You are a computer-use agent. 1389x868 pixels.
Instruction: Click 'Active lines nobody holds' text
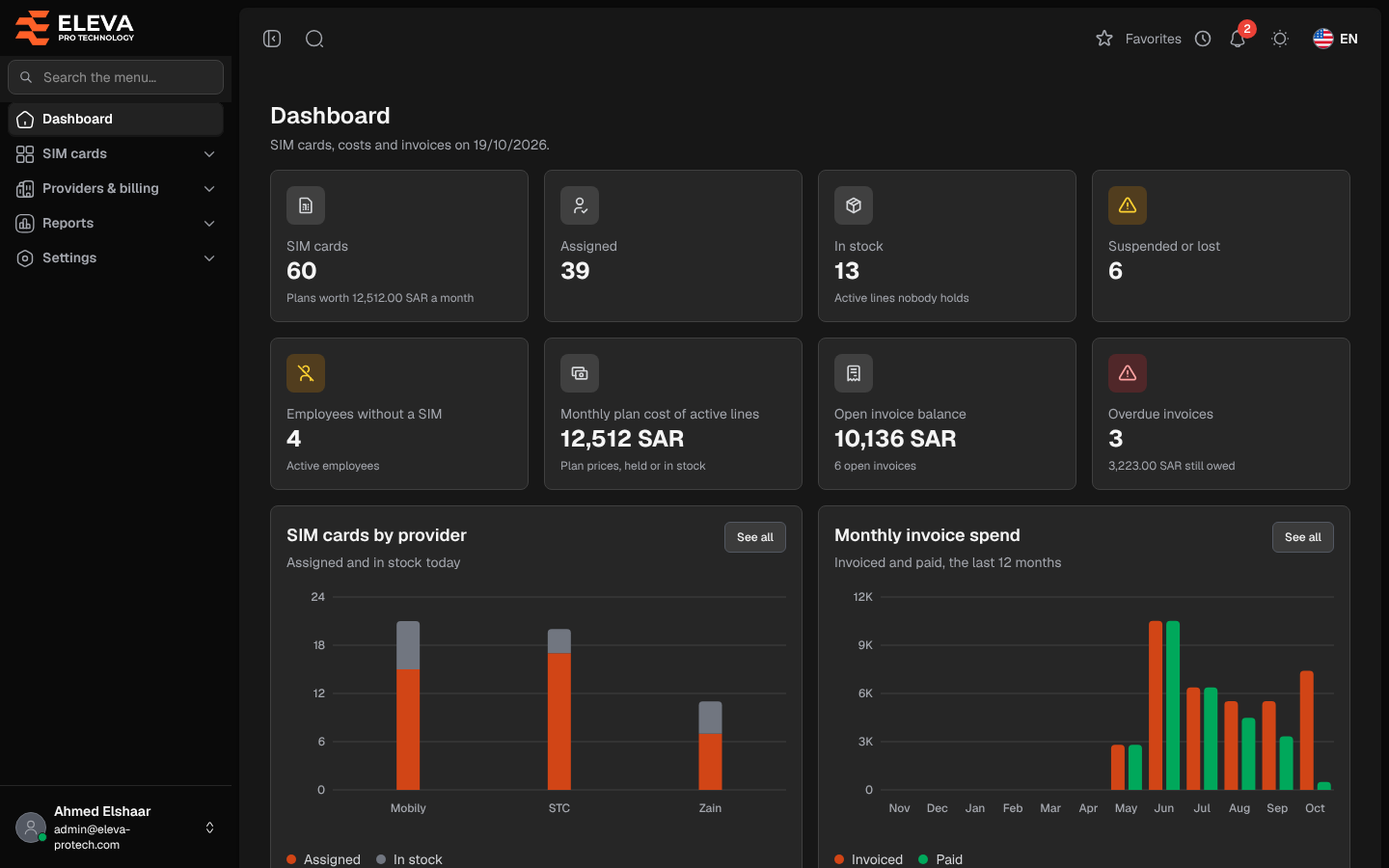(901, 298)
